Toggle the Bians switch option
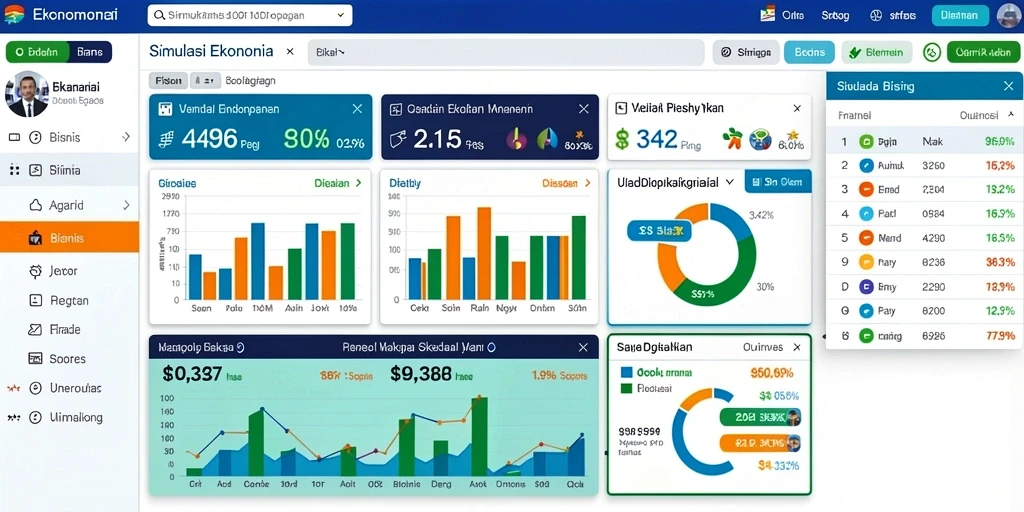Image resolution: width=1024 pixels, height=512 pixels. pyautogui.click(x=89, y=52)
